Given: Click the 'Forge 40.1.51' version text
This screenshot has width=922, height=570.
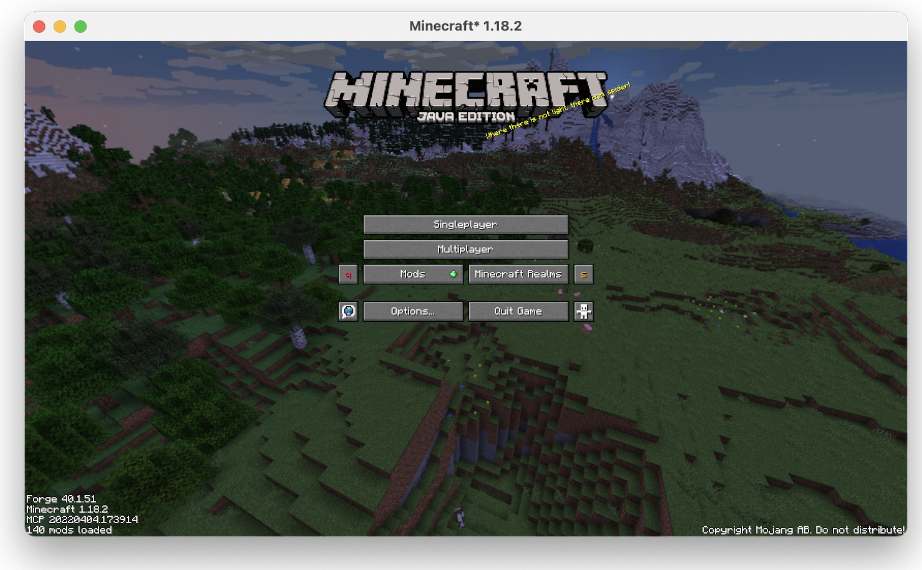Looking at the screenshot, I should click(61, 499).
